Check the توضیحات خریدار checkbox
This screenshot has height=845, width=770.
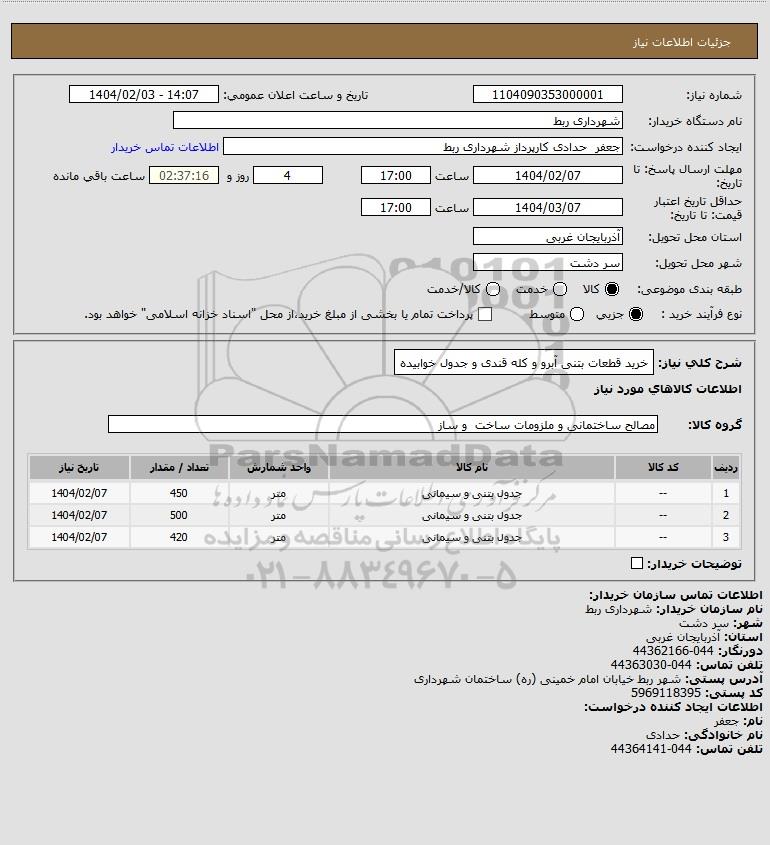(x=636, y=563)
